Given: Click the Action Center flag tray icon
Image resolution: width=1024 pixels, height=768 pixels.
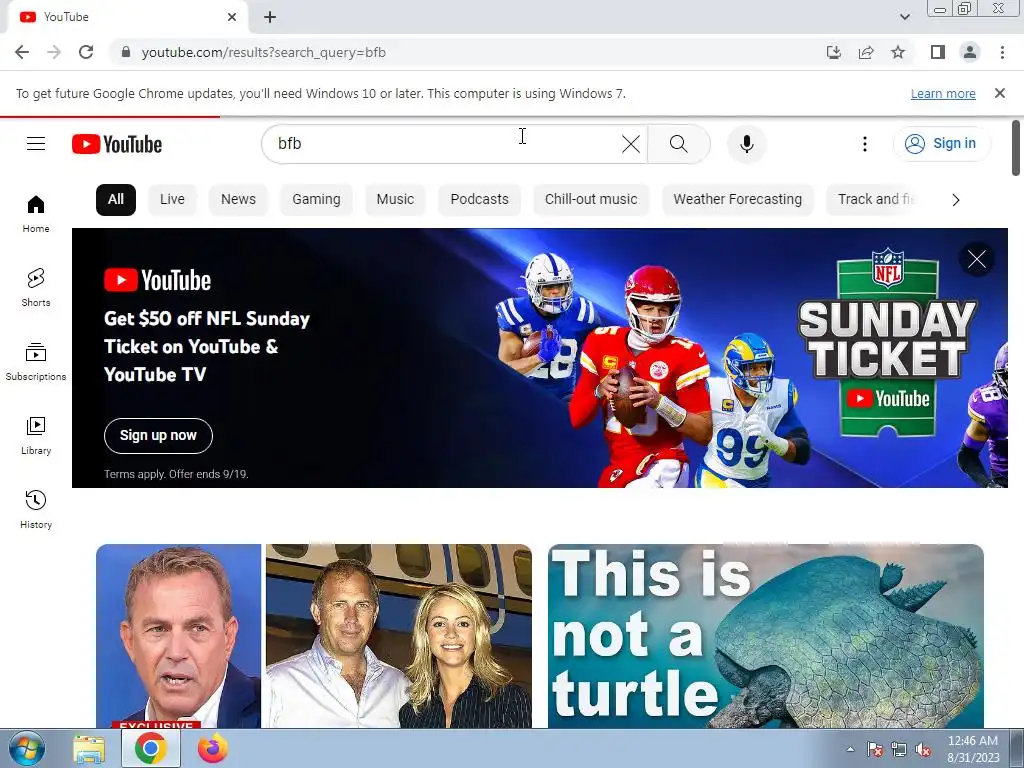Looking at the screenshot, I should click(x=874, y=749).
